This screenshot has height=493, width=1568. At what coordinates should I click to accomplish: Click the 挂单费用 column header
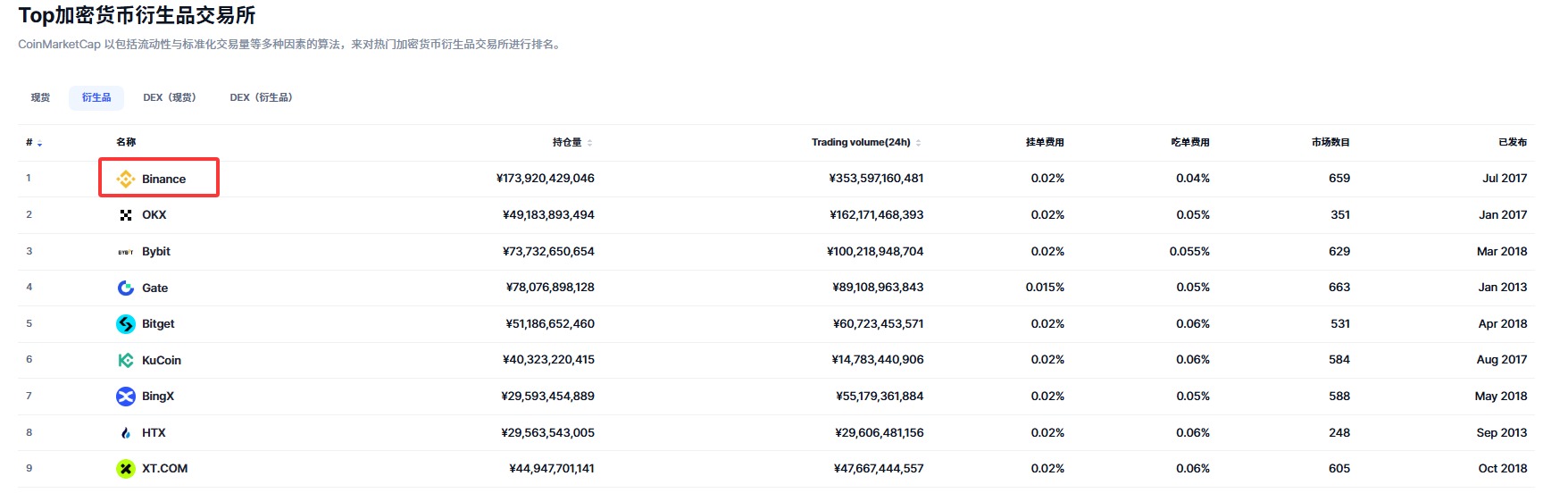(x=1045, y=142)
